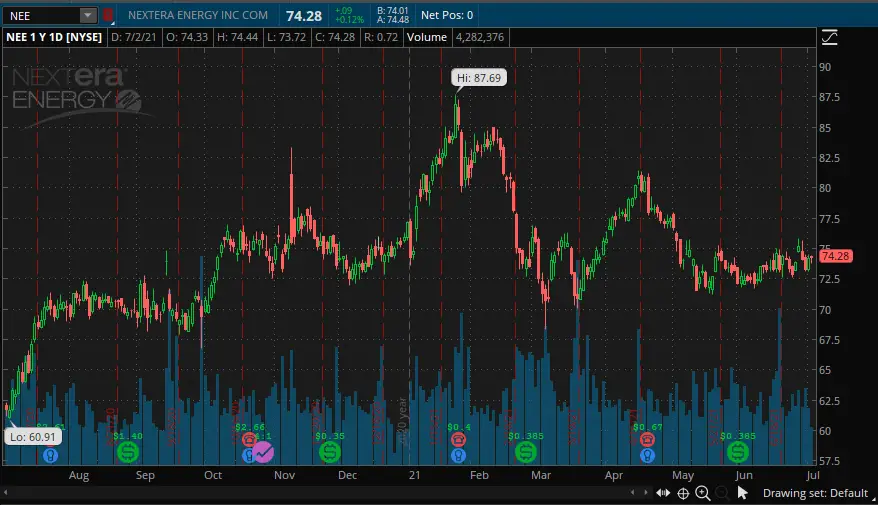Click the Mar label on time axis
Image resolution: width=878 pixels, height=505 pixels.
541,475
